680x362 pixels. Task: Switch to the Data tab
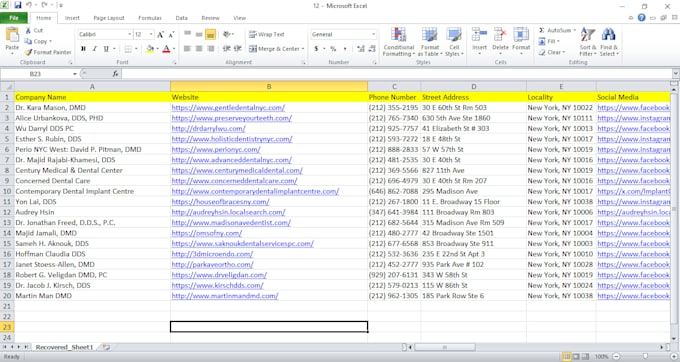click(181, 18)
